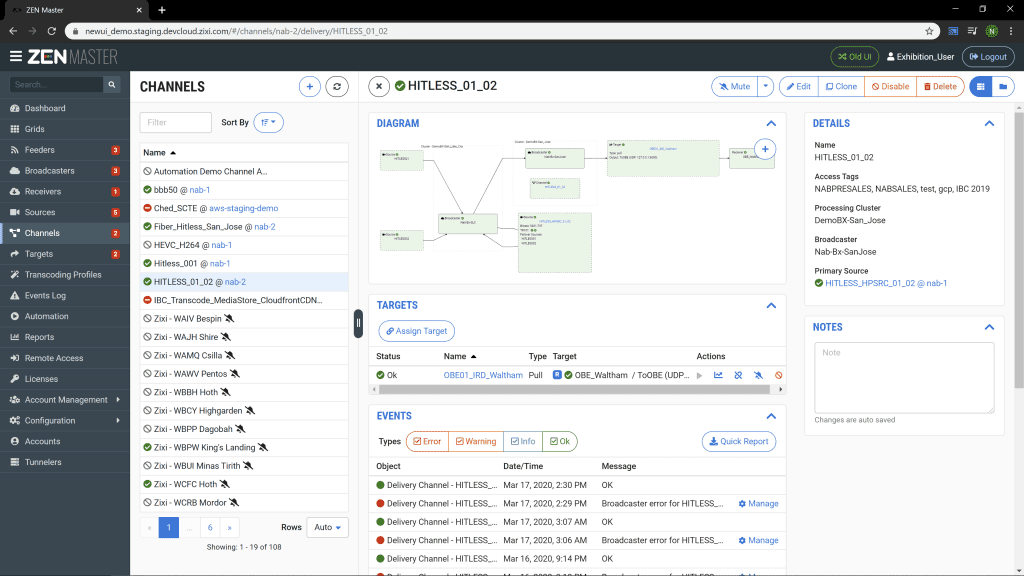The height and width of the screenshot is (576, 1024).
Task: Collapse the Notes section
Action: 989,327
